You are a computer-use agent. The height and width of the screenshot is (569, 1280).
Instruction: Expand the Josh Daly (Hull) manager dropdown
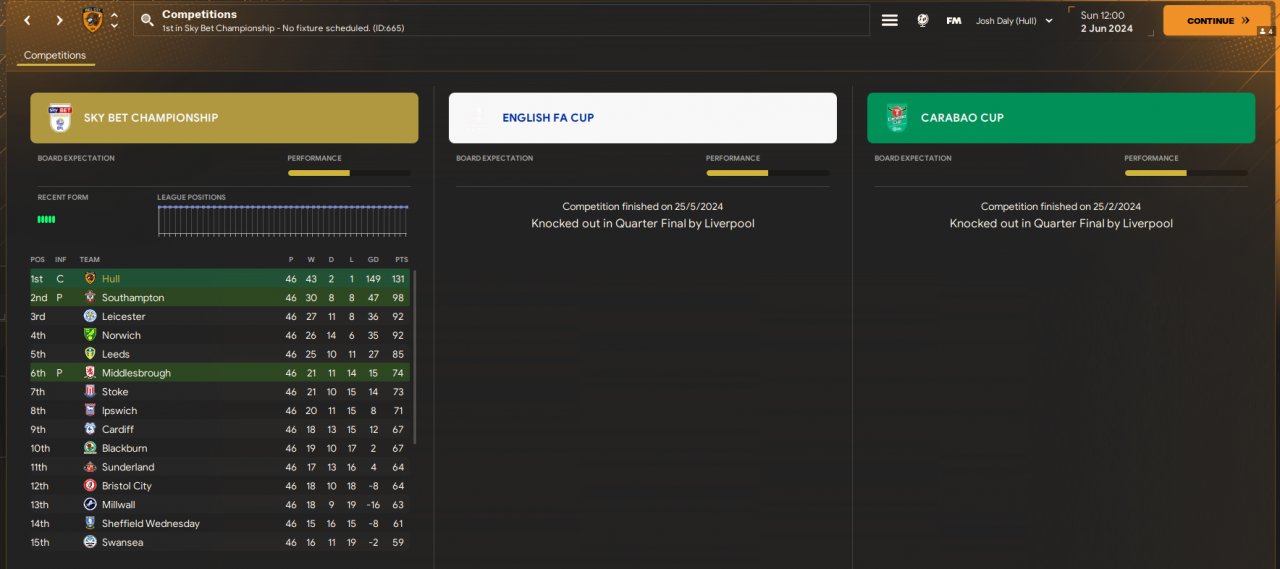pos(1014,20)
